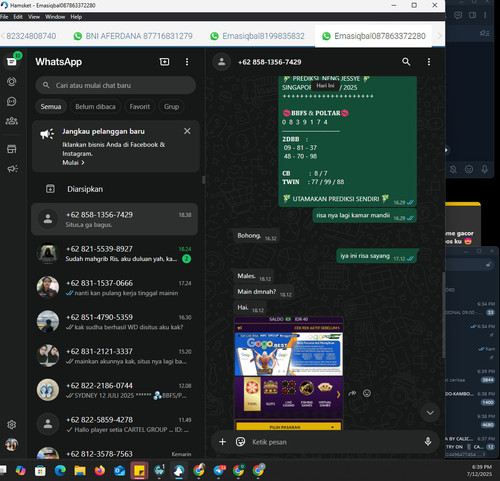Jump to latest message with down chevron

click(x=430, y=413)
